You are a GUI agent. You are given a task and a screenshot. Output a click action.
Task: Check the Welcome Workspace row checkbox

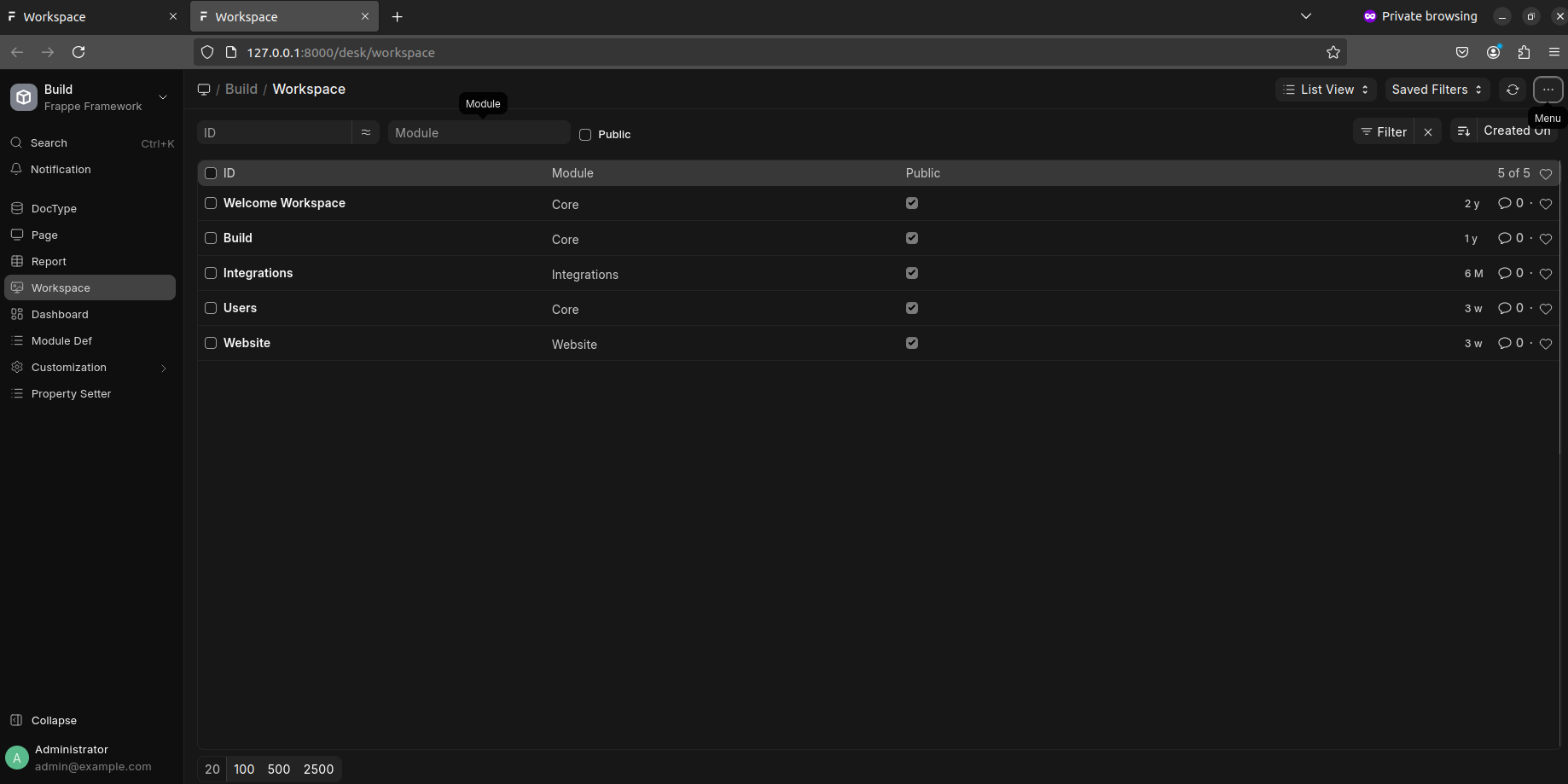click(211, 203)
